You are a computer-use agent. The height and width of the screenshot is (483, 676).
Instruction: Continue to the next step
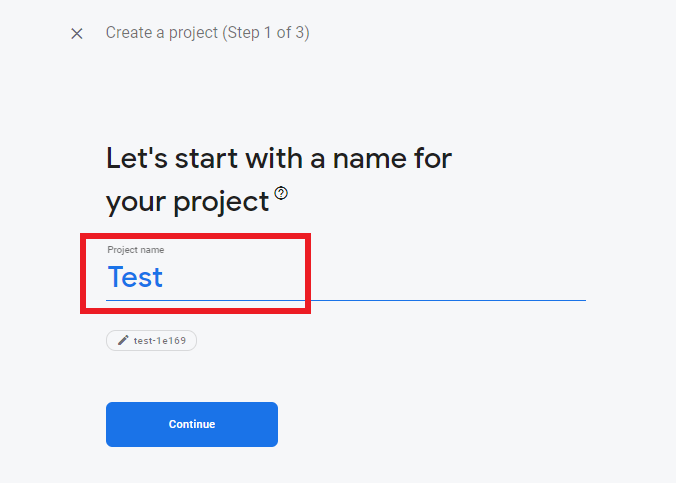192,424
